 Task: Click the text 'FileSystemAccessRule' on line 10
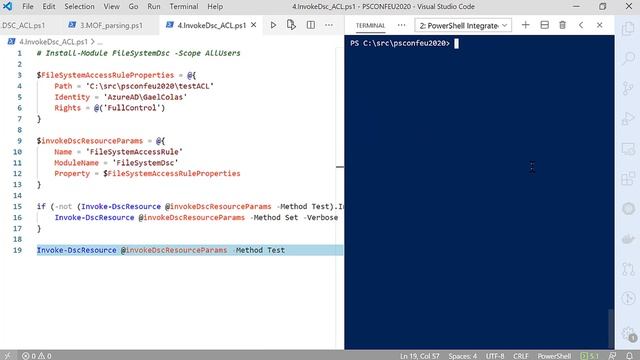[134, 152]
